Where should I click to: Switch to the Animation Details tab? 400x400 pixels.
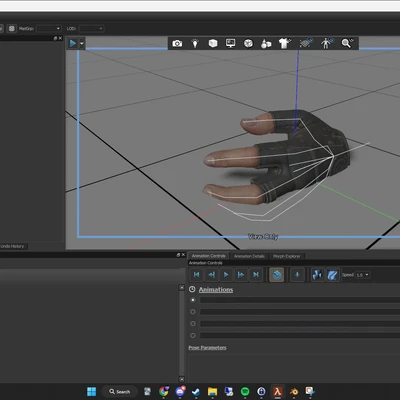pos(249,256)
